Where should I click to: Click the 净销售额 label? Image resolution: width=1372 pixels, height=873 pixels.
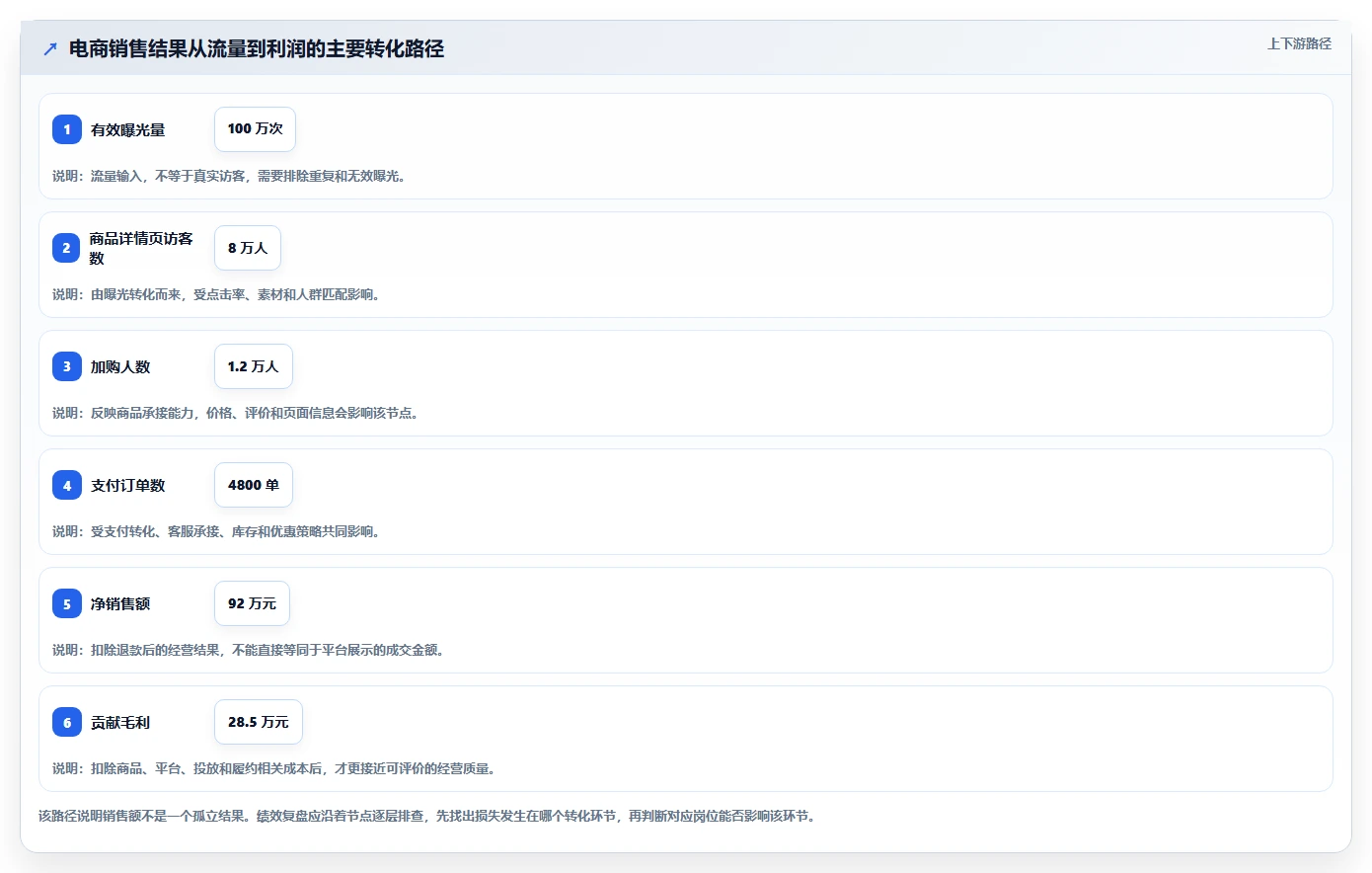(120, 603)
